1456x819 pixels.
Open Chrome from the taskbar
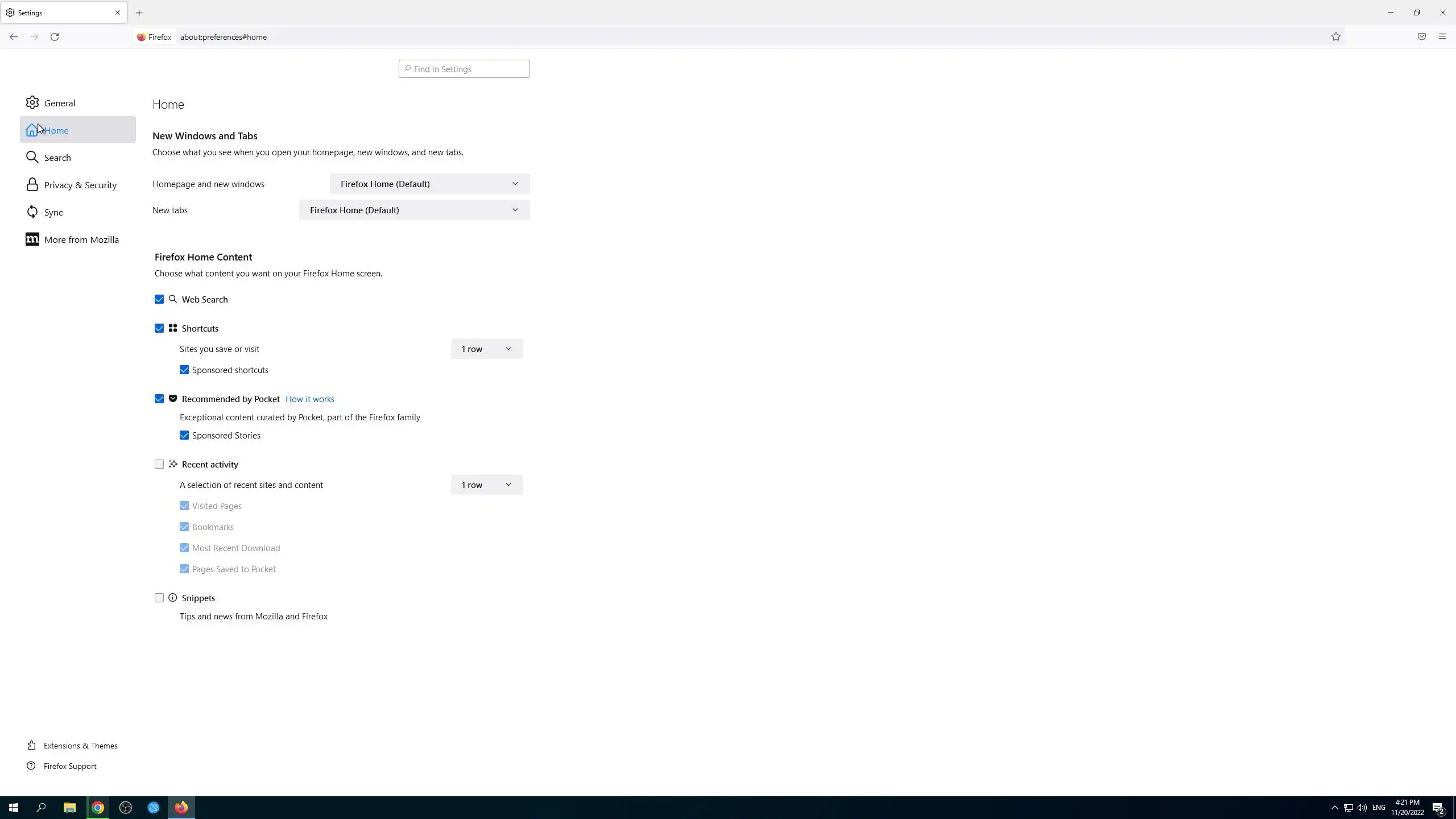[x=98, y=808]
